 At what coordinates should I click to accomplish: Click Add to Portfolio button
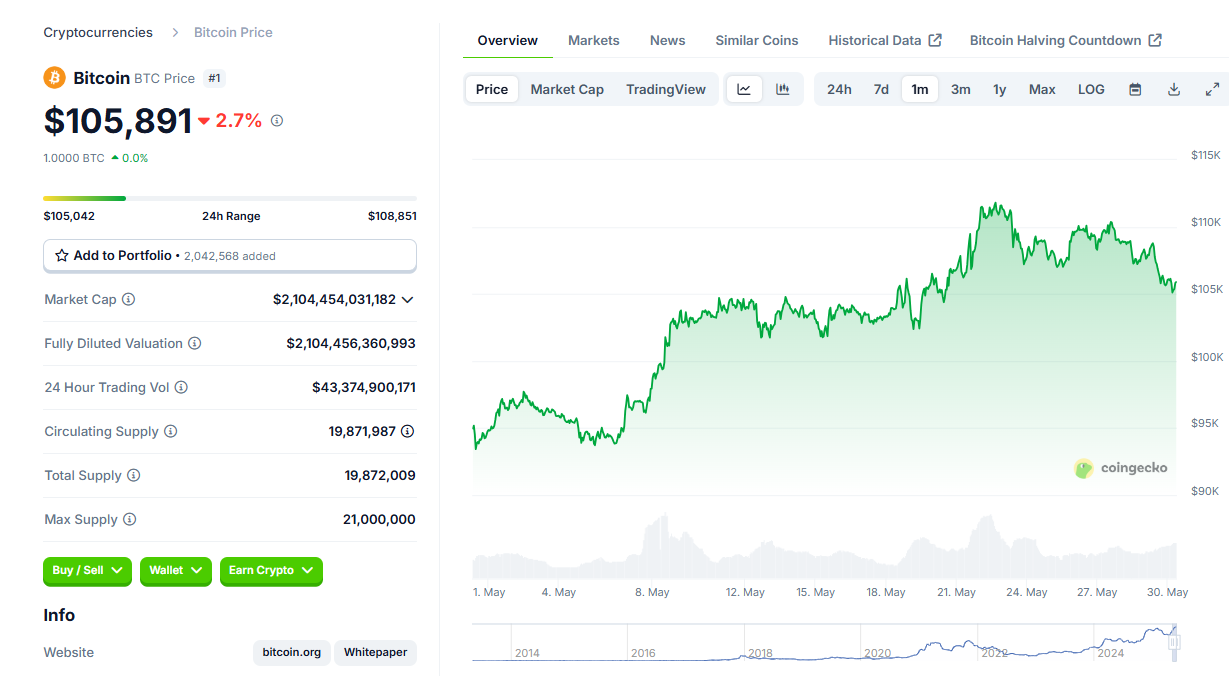(230, 255)
